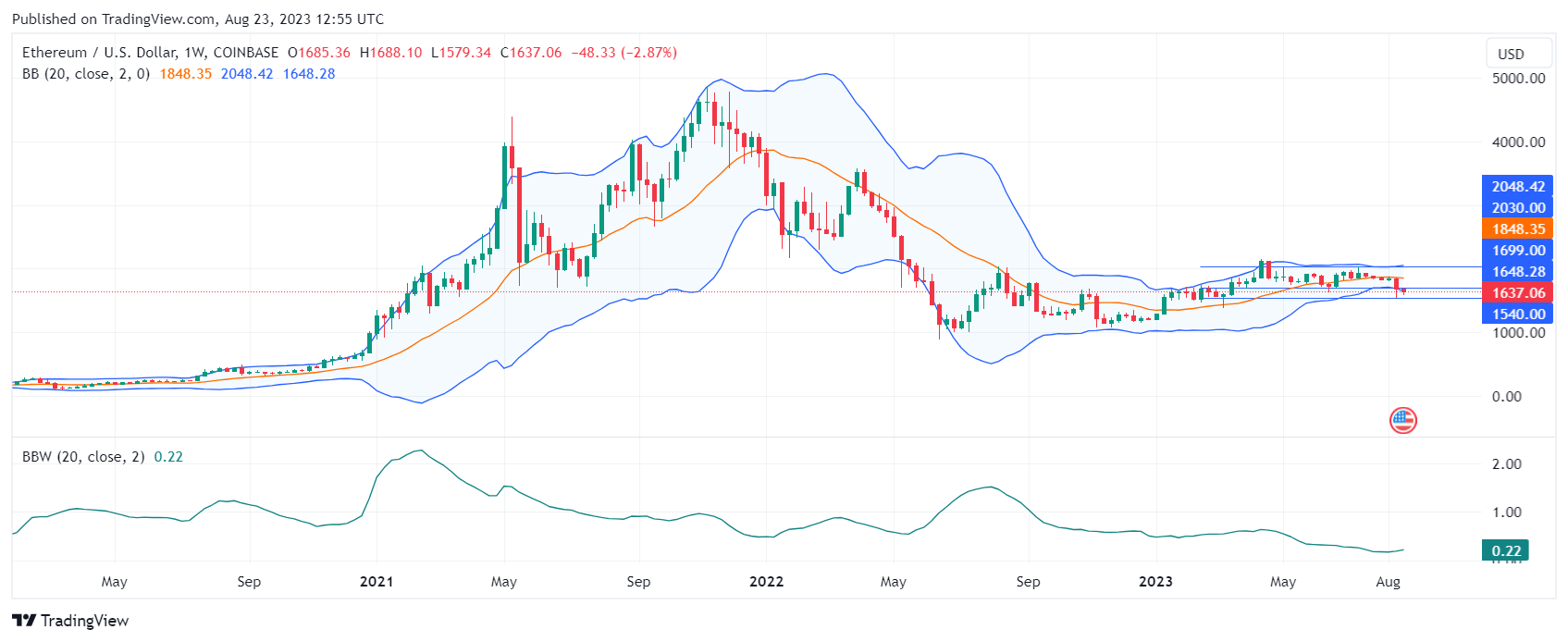Click the 1648.28 value in the BB legend
The width and height of the screenshot is (1568, 642).
(x=309, y=74)
